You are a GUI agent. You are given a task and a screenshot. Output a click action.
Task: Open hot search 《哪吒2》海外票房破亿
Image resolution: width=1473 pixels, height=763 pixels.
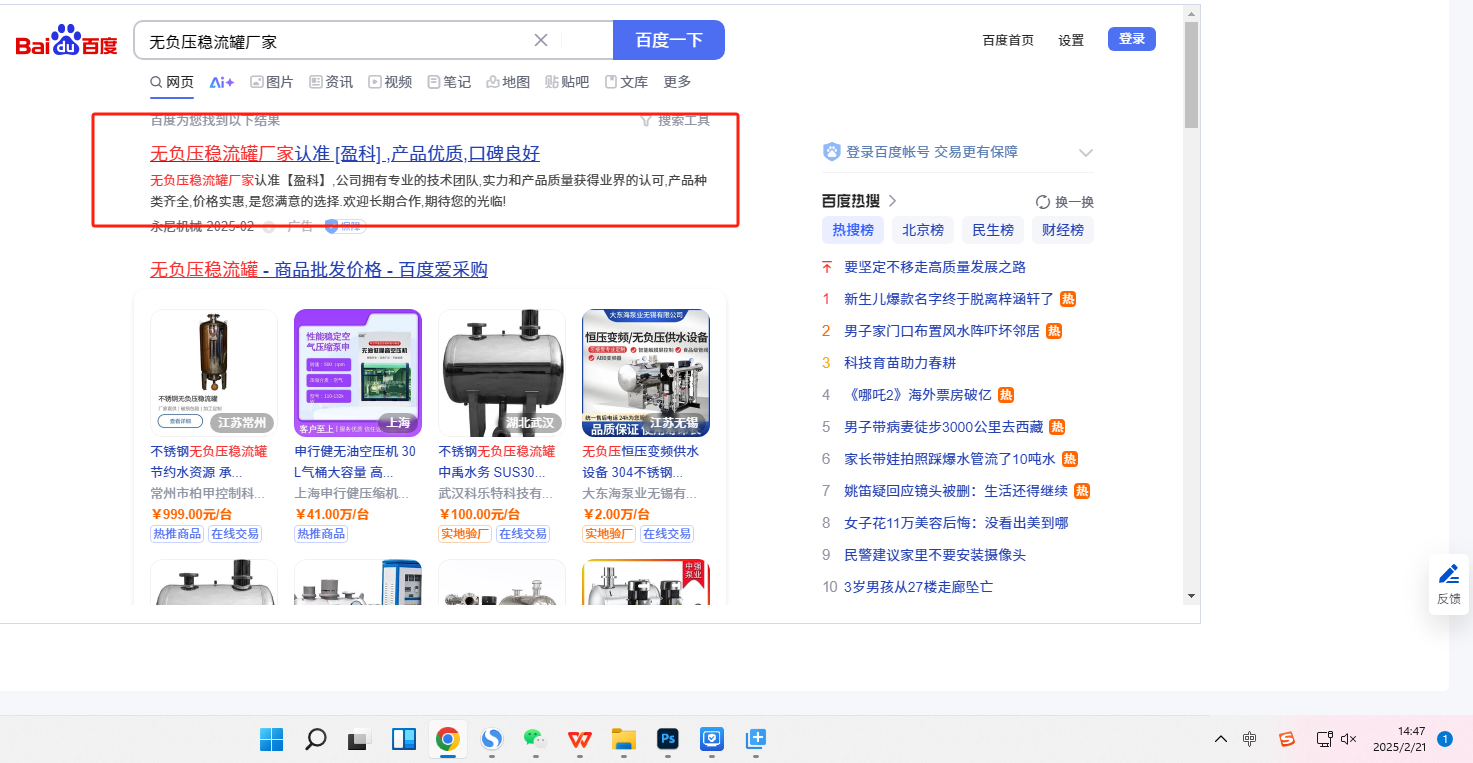tap(919, 395)
